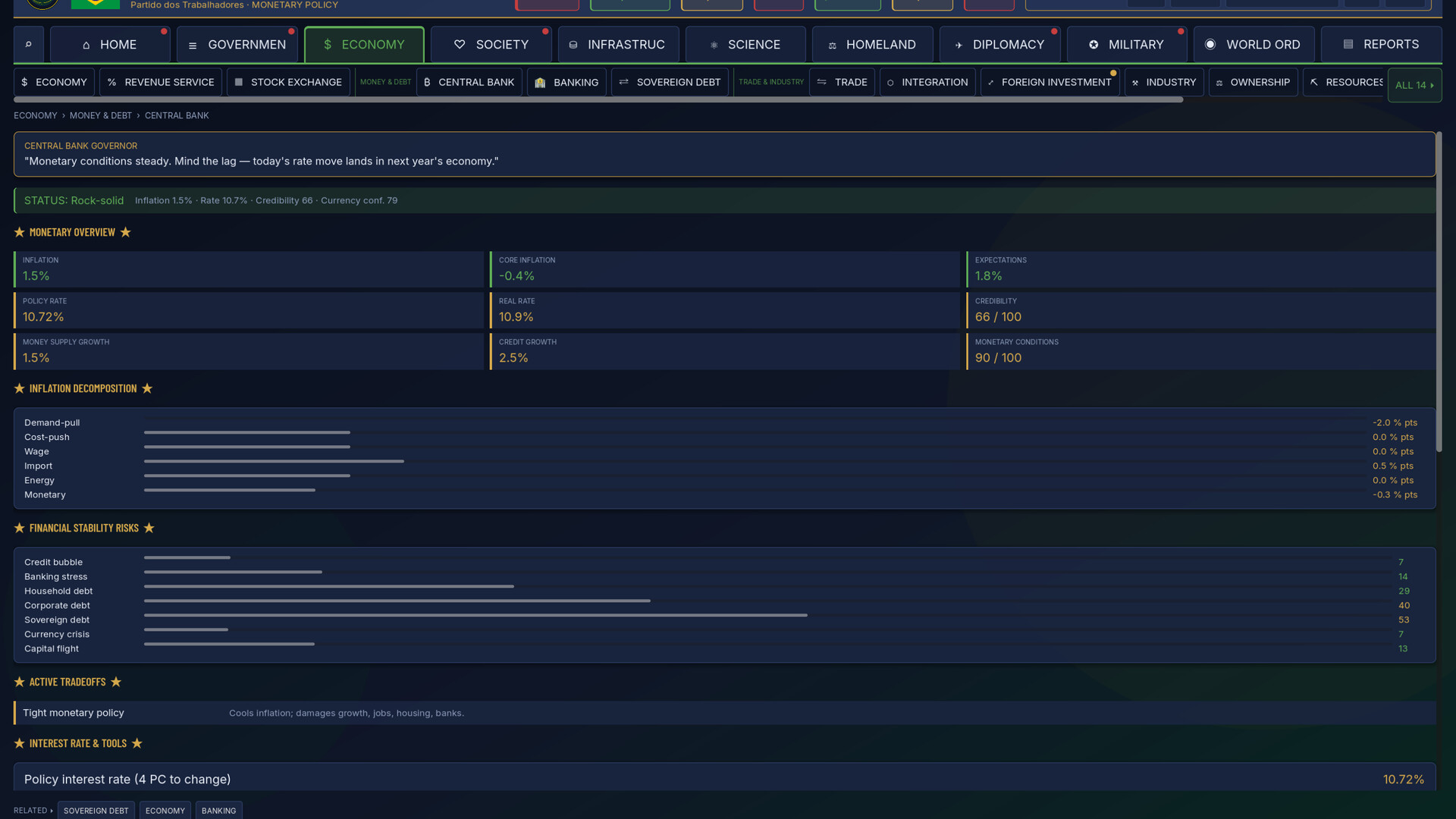Click the INTEGRATION circle icon

pyautogui.click(x=890, y=83)
